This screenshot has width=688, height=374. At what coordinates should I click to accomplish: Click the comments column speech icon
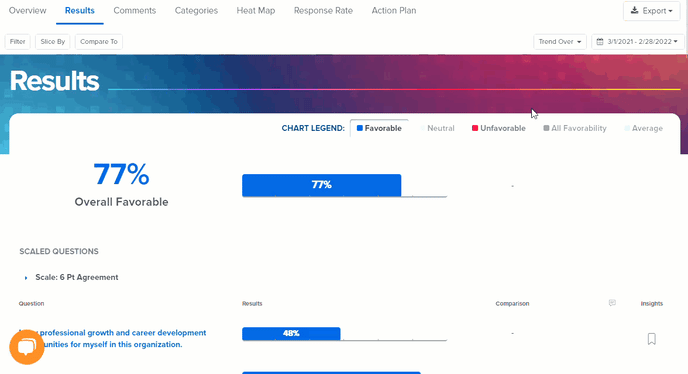612,303
